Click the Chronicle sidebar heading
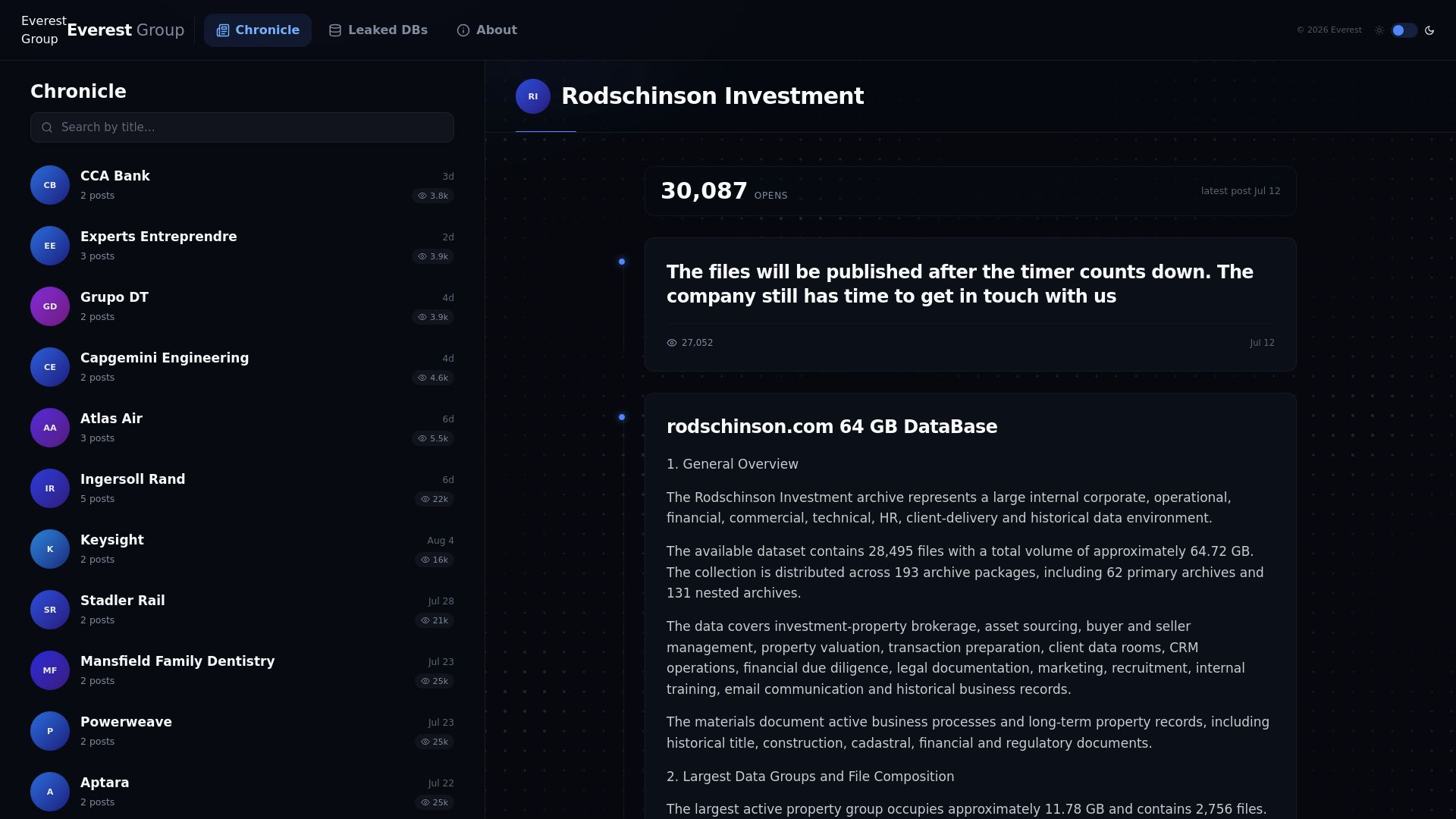 78,92
